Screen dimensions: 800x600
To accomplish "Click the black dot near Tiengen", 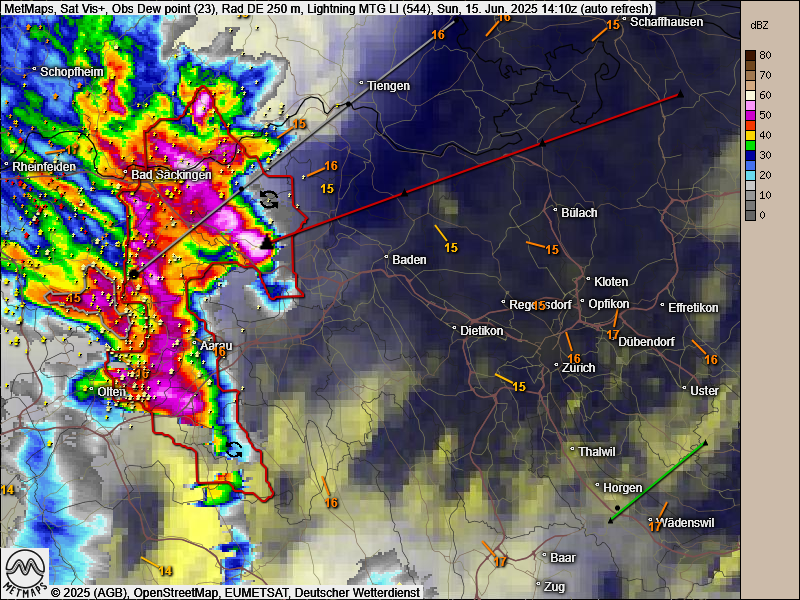I will [349, 104].
